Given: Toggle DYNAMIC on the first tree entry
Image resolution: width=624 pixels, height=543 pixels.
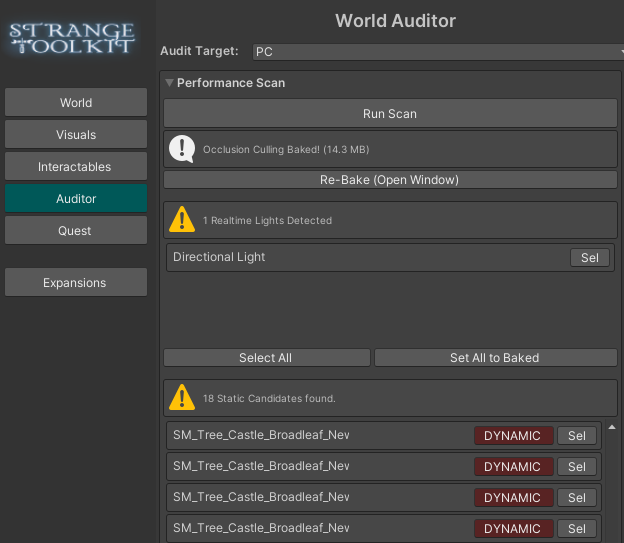Looking at the screenshot, I should 513,436.
